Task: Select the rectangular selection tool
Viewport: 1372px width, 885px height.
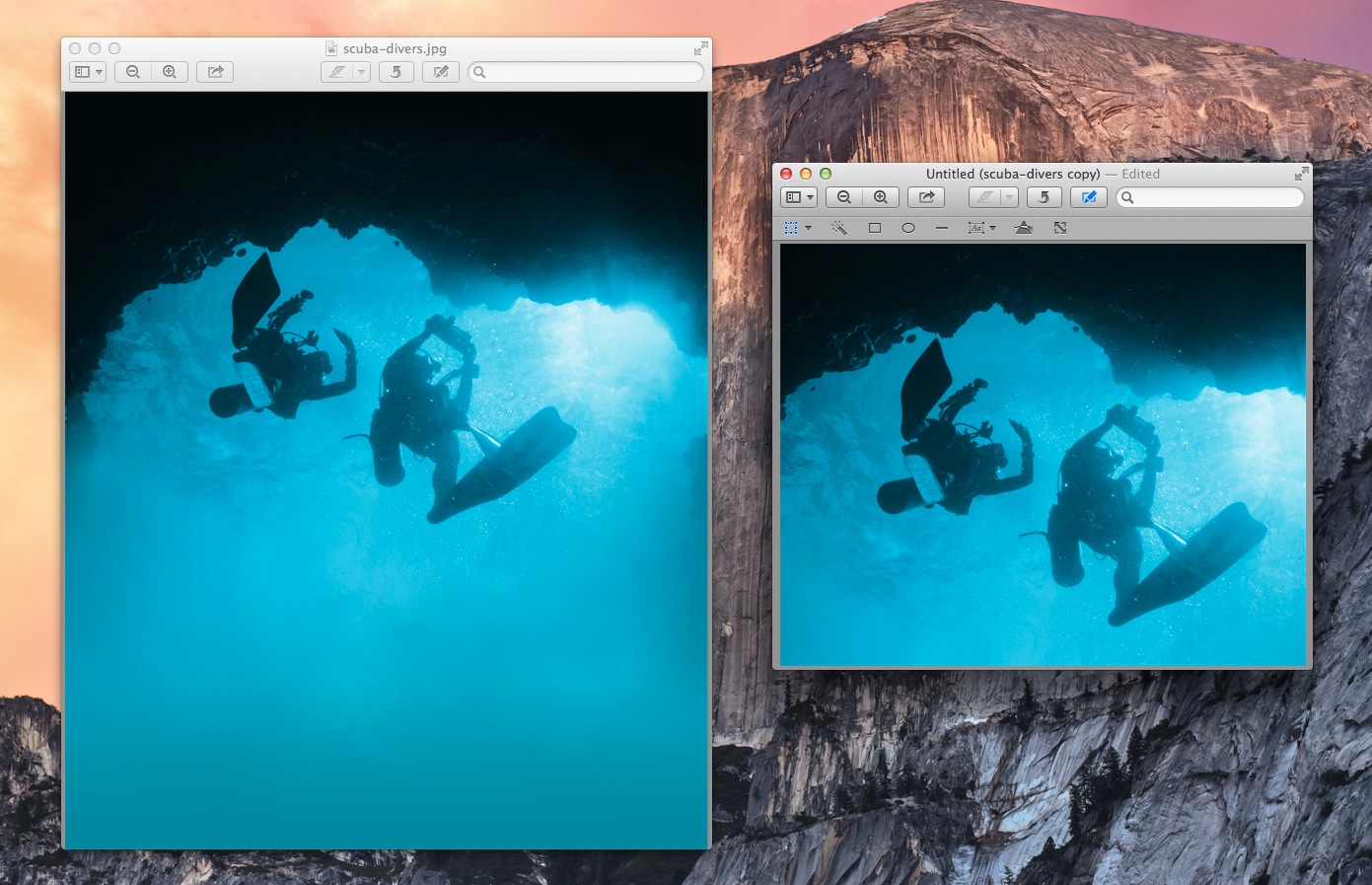Action: tap(790, 227)
